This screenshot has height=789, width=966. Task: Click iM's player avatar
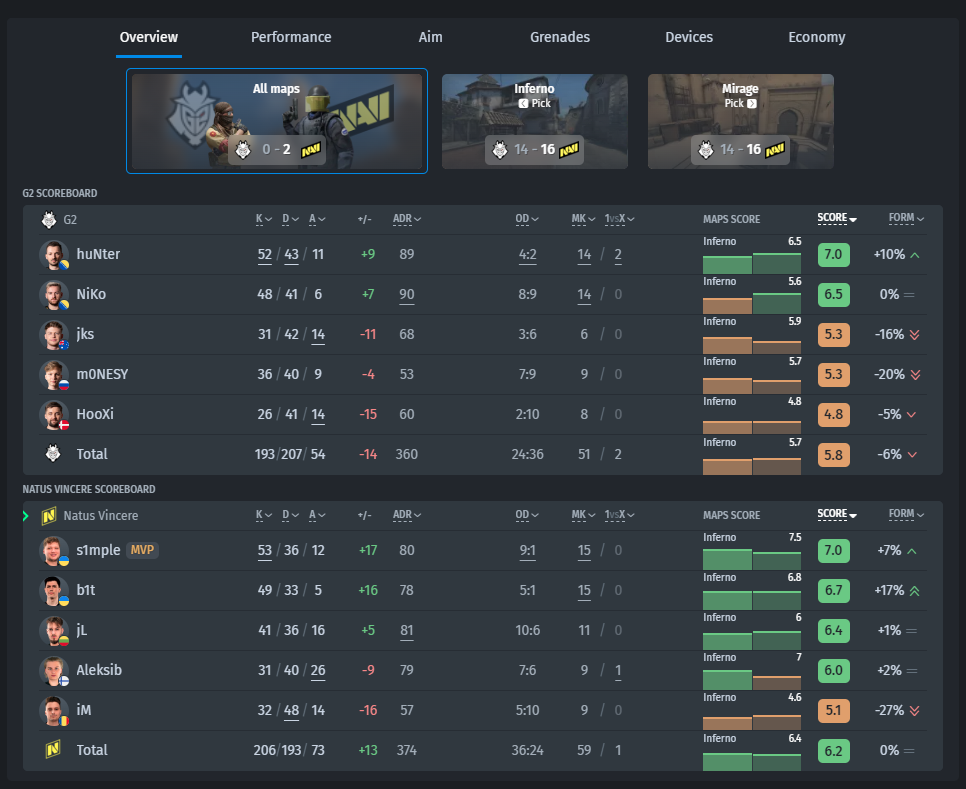click(x=54, y=711)
